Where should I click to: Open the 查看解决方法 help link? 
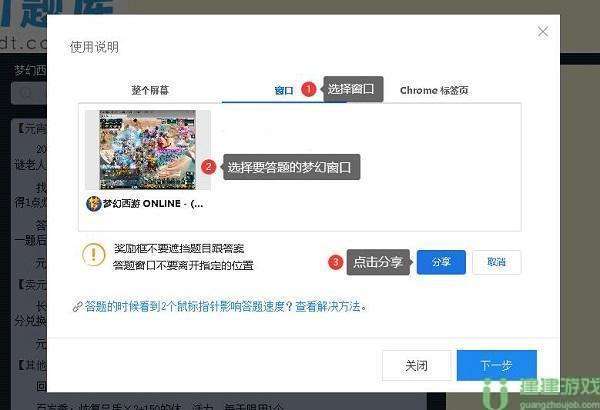click(x=330, y=308)
